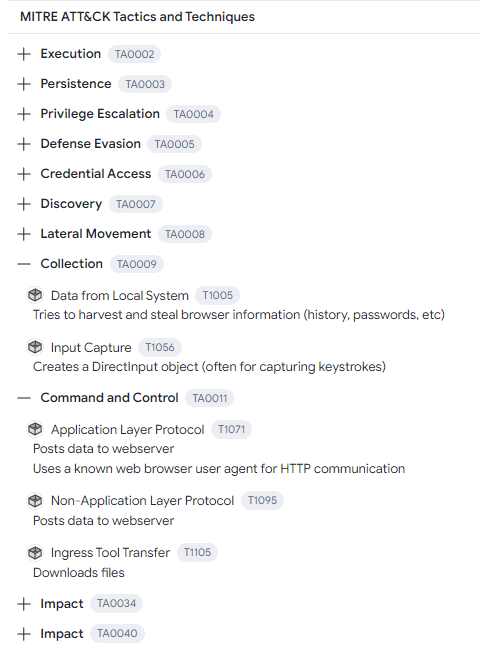Click the T1005 technique ID badge
The image size is (481, 654).
(x=217, y=295)
